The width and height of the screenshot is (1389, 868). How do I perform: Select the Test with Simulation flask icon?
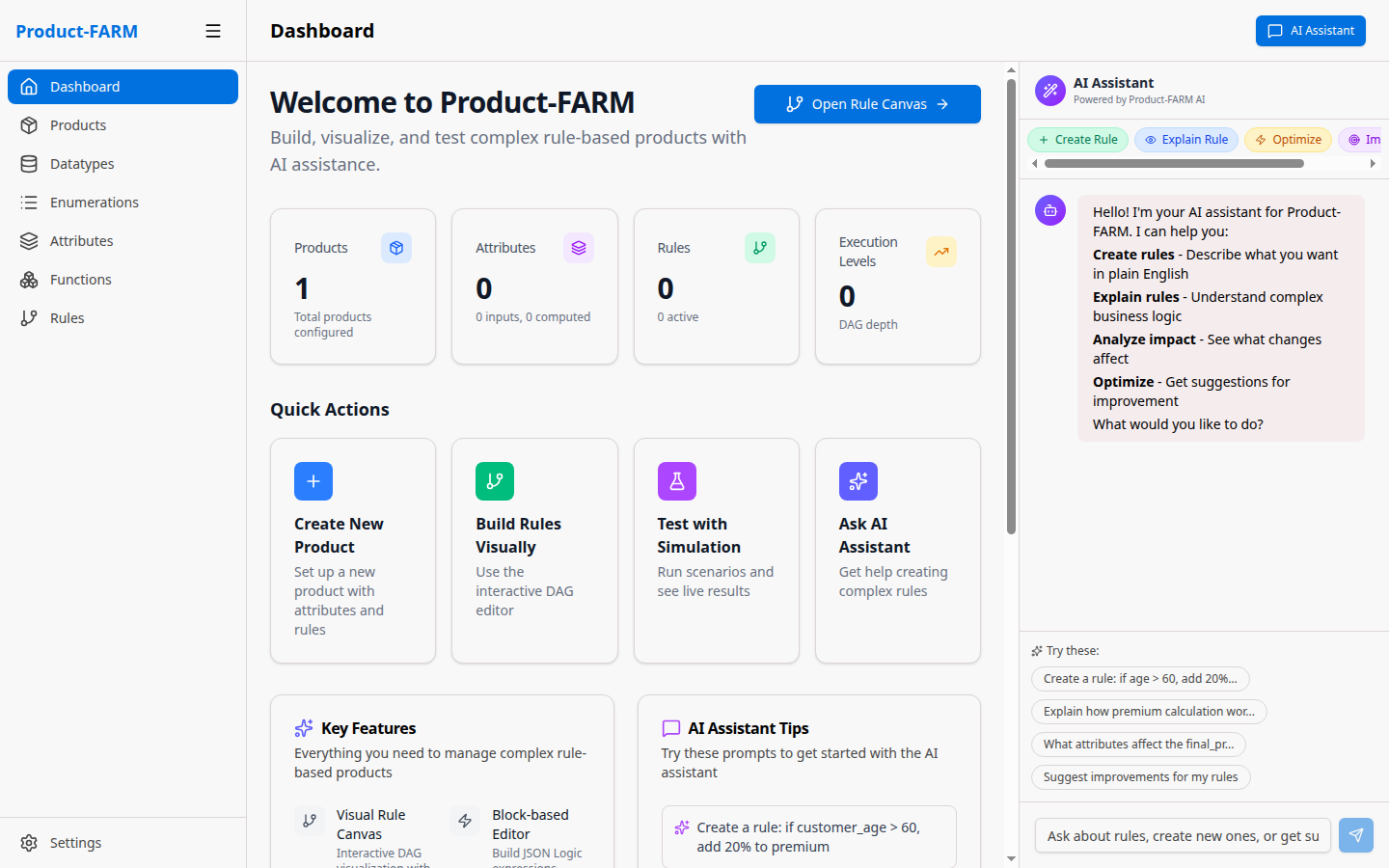676,480
